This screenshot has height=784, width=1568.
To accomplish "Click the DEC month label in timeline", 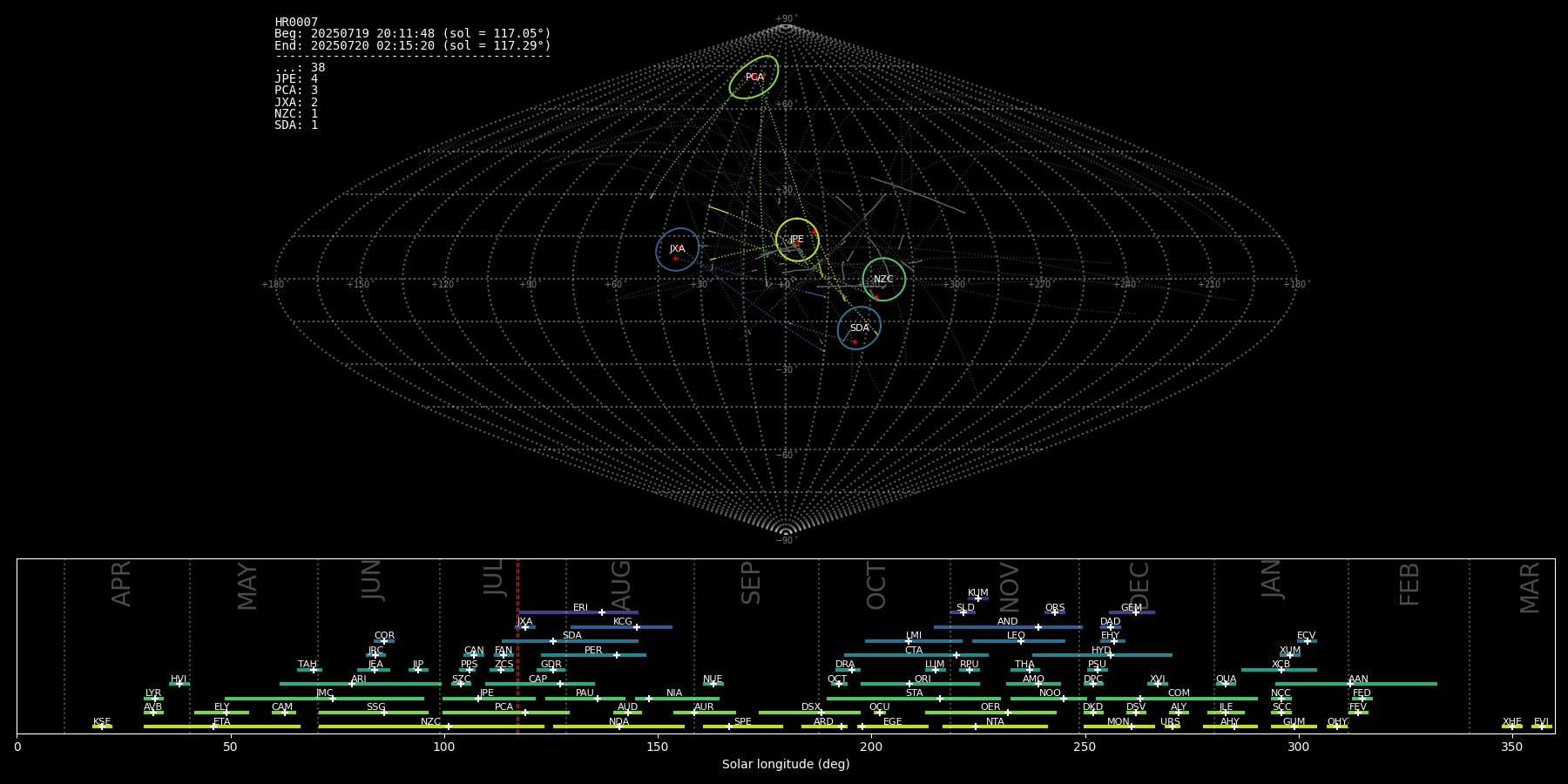I will 1139,585.
